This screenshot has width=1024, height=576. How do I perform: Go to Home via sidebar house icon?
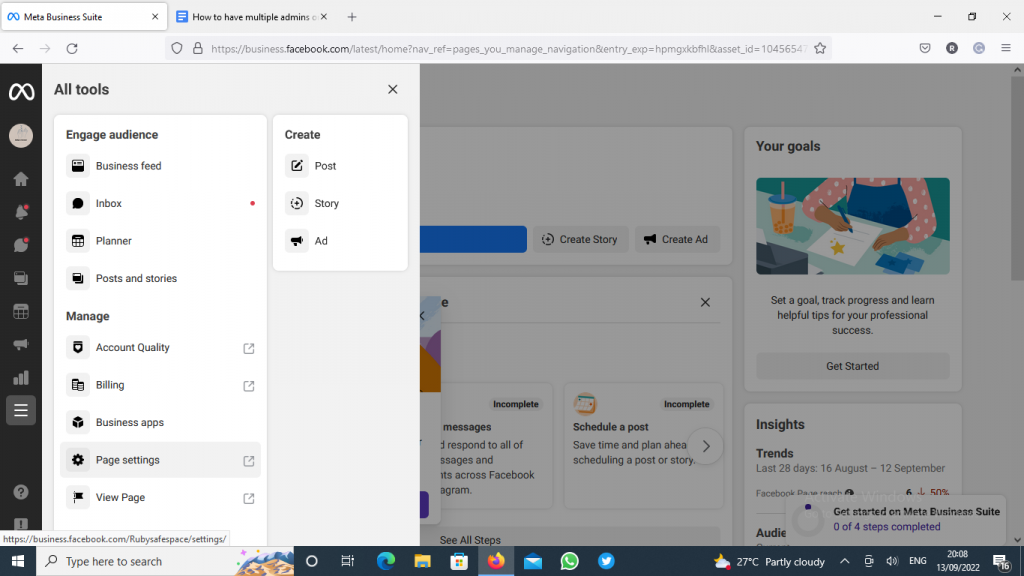(21, 179)
